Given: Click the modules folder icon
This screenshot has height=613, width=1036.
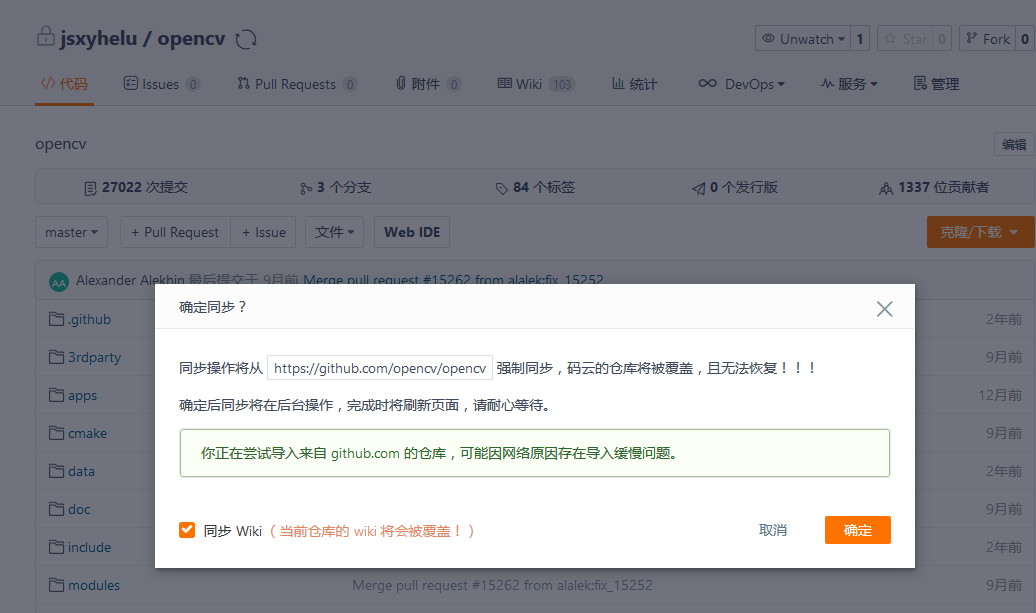Looking at the screenshot, I should coord(56,585).
